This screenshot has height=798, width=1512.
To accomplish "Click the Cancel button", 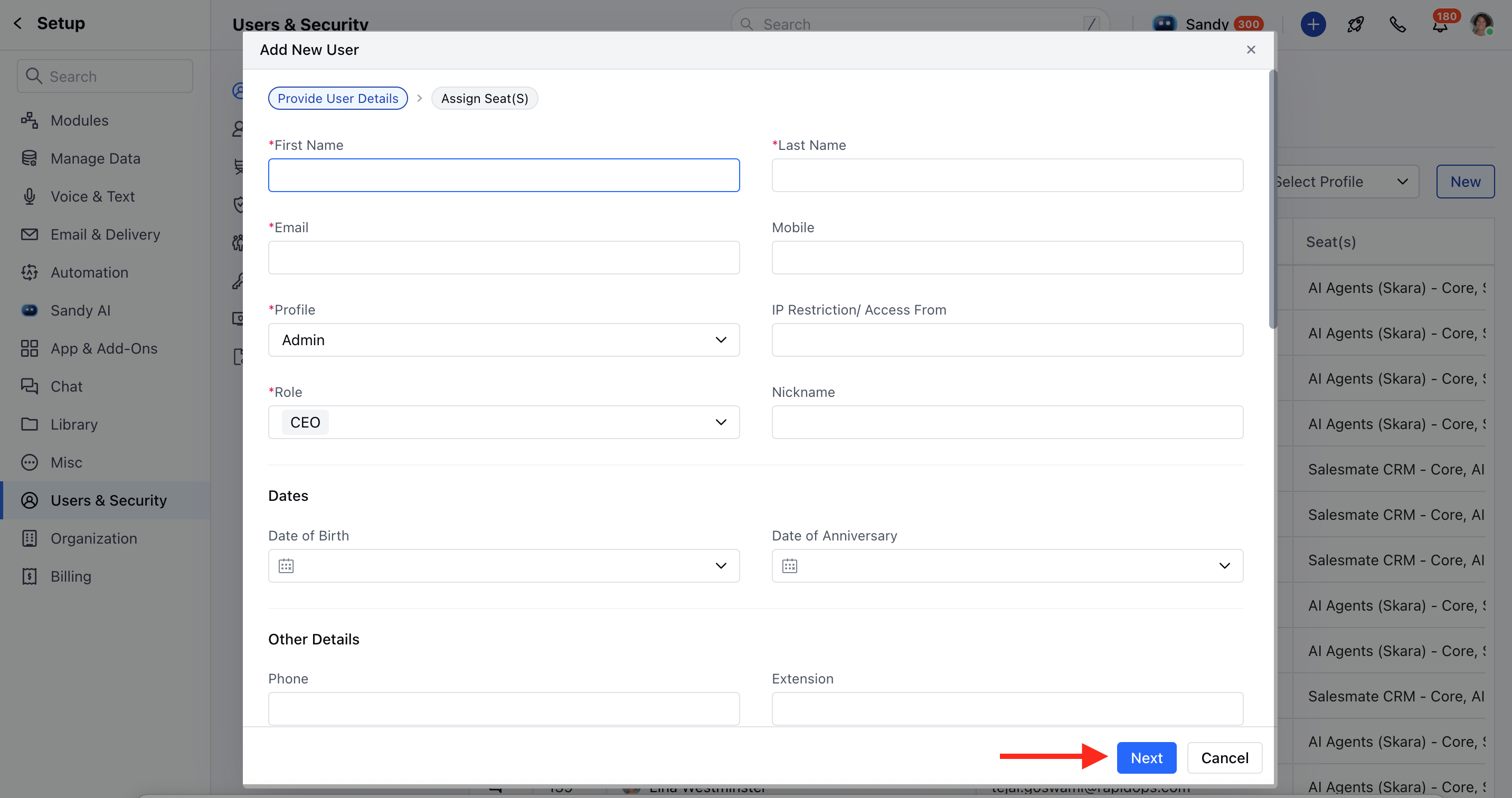I will coord(1224,757).
